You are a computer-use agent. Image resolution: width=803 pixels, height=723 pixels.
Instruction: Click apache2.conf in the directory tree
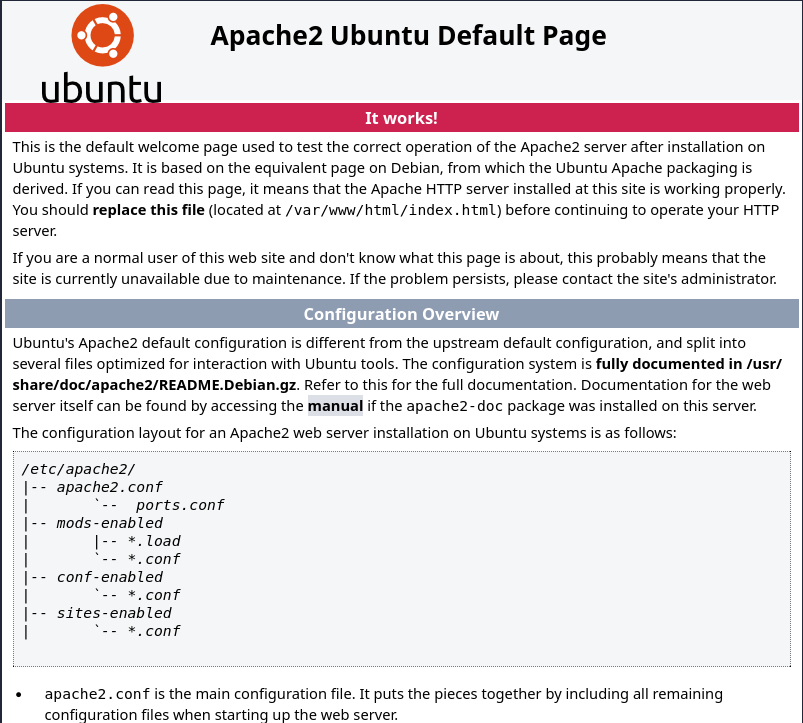pyautogui.click(x=109, y=487)
